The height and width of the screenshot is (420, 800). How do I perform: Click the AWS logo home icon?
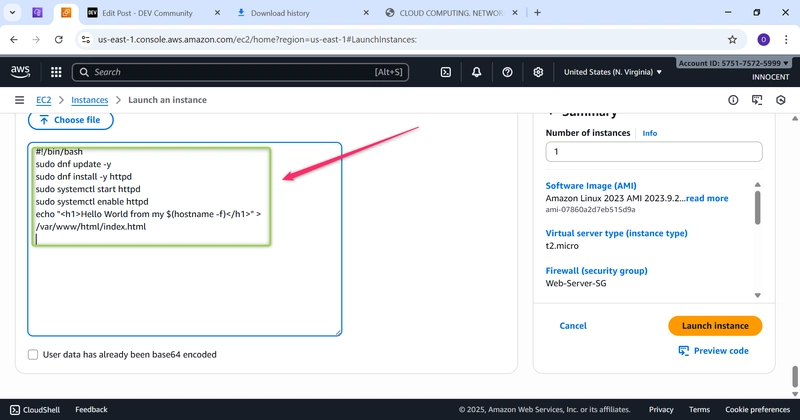coord(21,72)
